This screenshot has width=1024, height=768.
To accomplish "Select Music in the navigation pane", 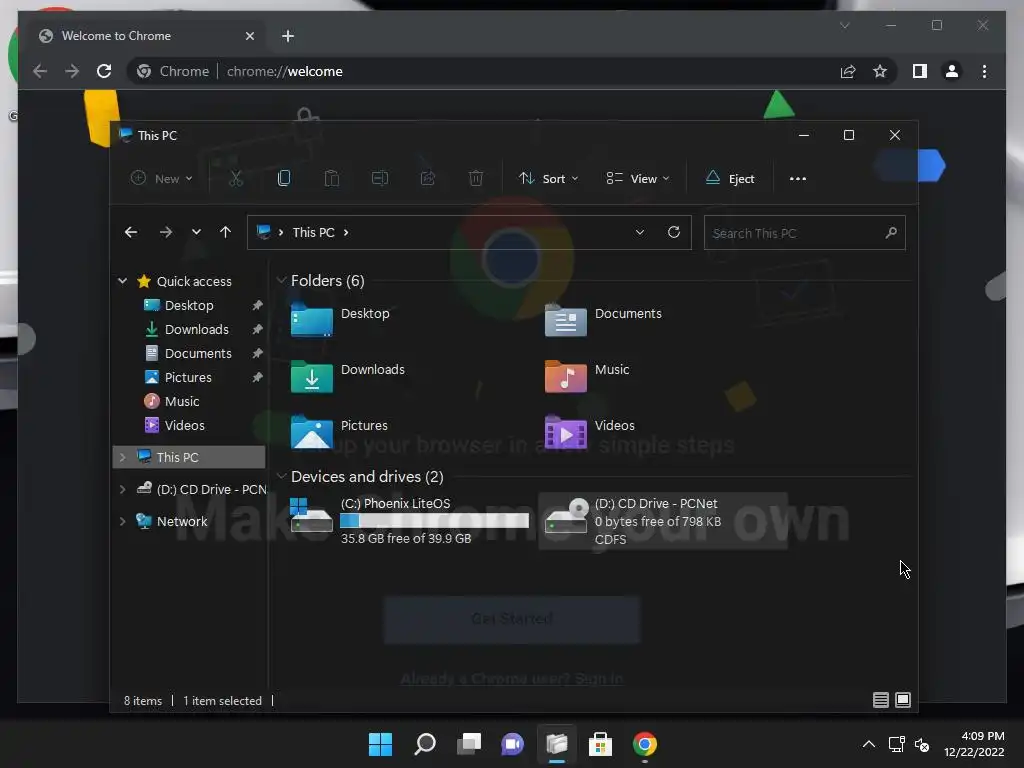I will click(182, 401).
